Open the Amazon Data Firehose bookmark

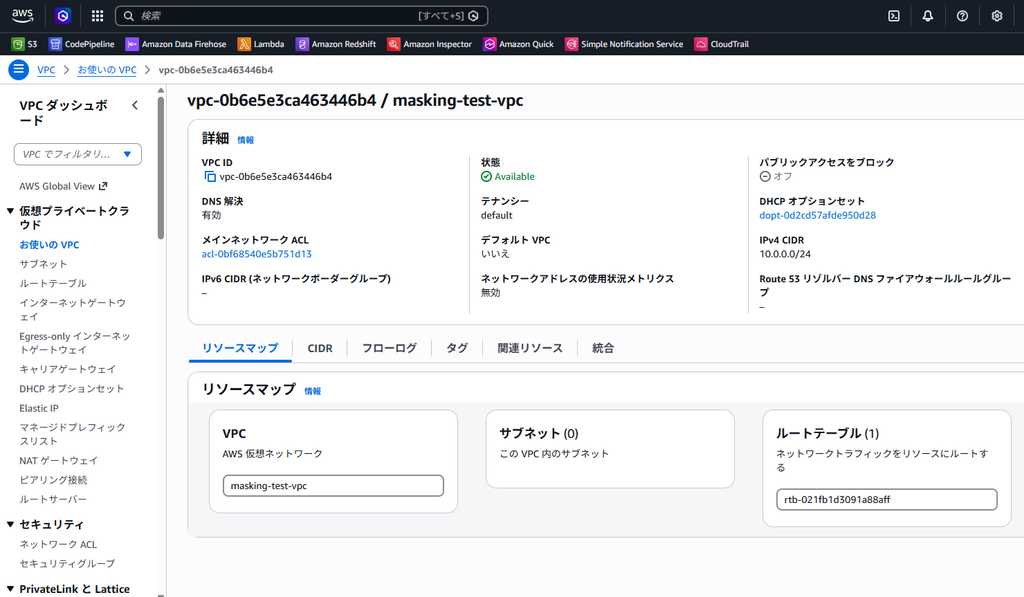(176, 44)
